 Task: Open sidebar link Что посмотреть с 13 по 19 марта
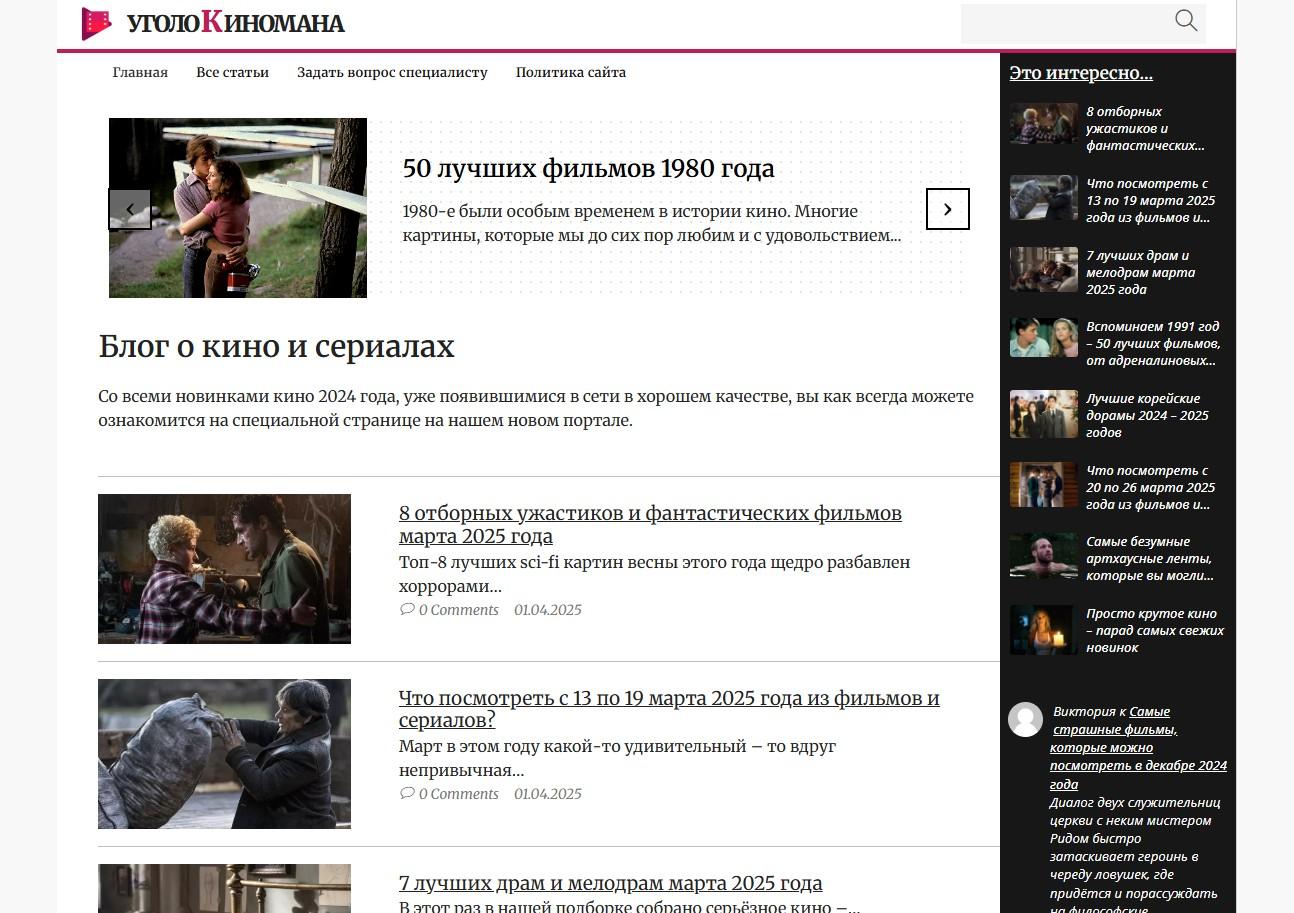(1151, 200)
